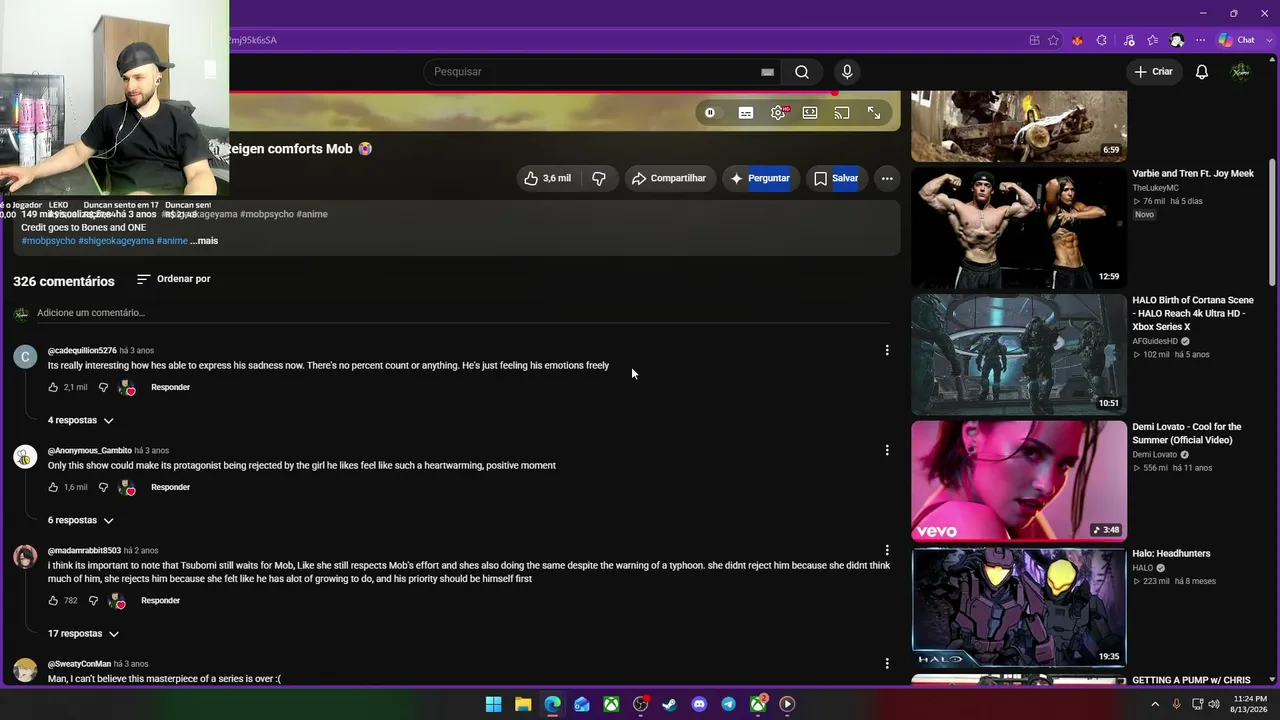The height and width of the screenshot is (720, 1280).
Task: Dislike the Reigen comforts Mob video
Action: pos(599,178)
